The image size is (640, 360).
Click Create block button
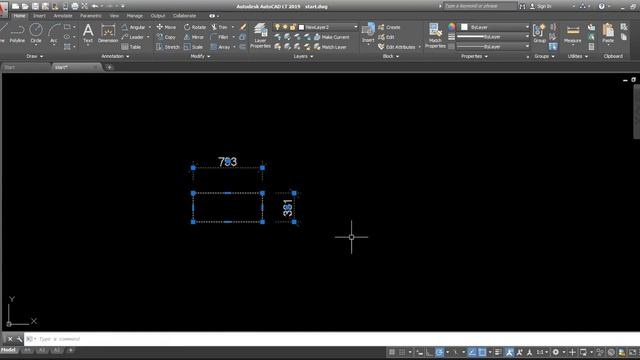389,27
